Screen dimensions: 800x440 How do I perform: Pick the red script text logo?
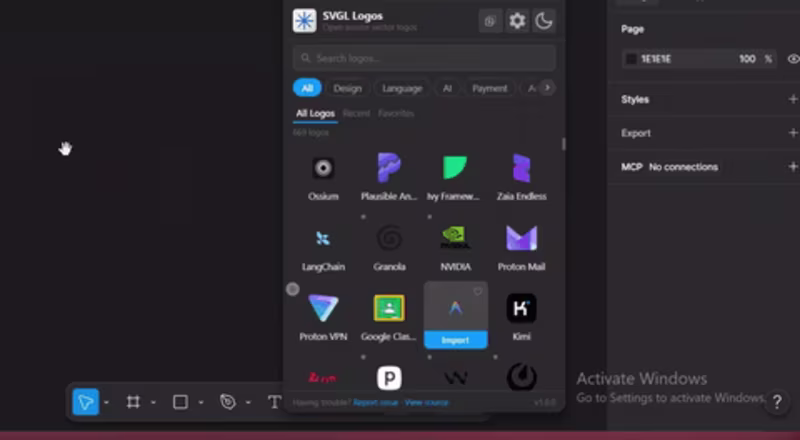(322, 378)
